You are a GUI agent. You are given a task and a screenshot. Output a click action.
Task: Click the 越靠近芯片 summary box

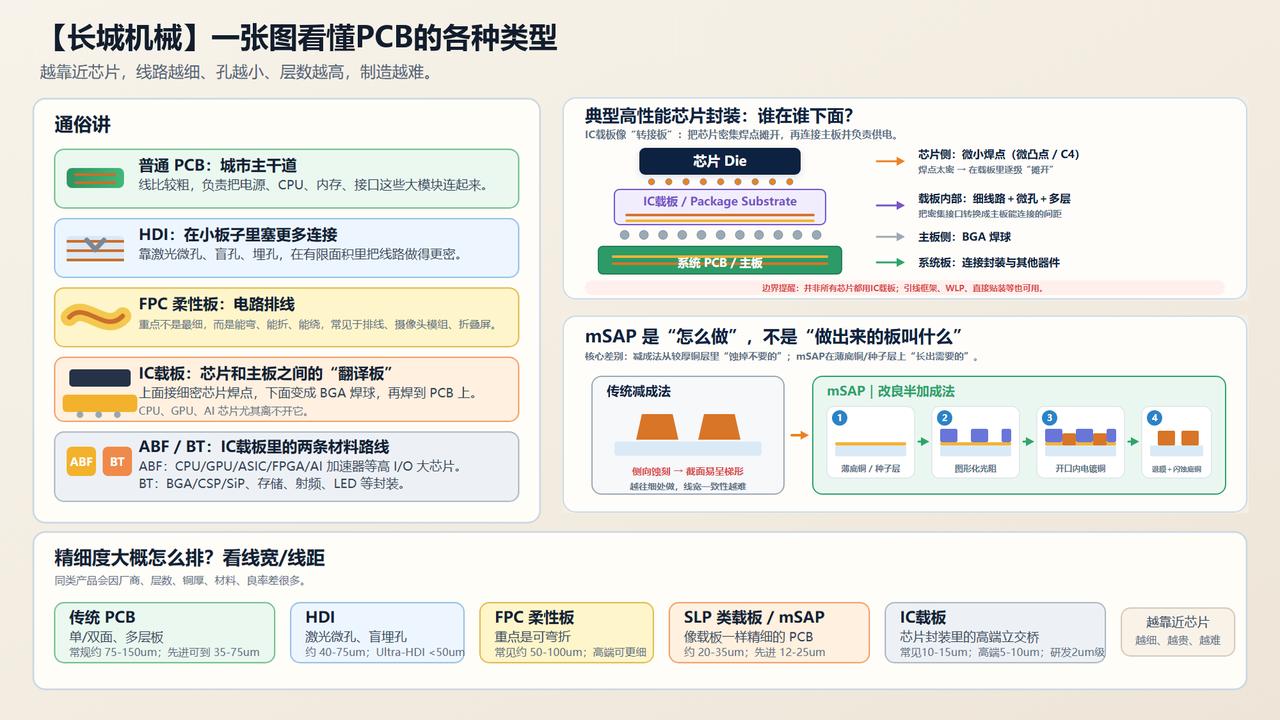coord(1178,632)
